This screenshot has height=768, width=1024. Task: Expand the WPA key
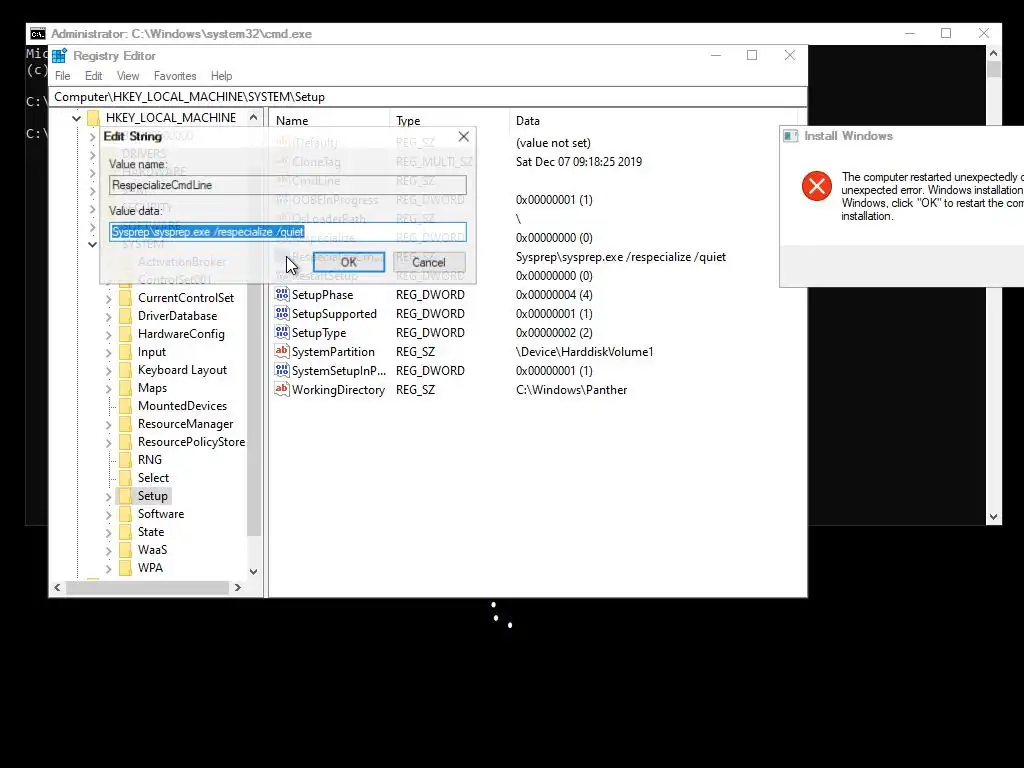[x=108, y=569]
